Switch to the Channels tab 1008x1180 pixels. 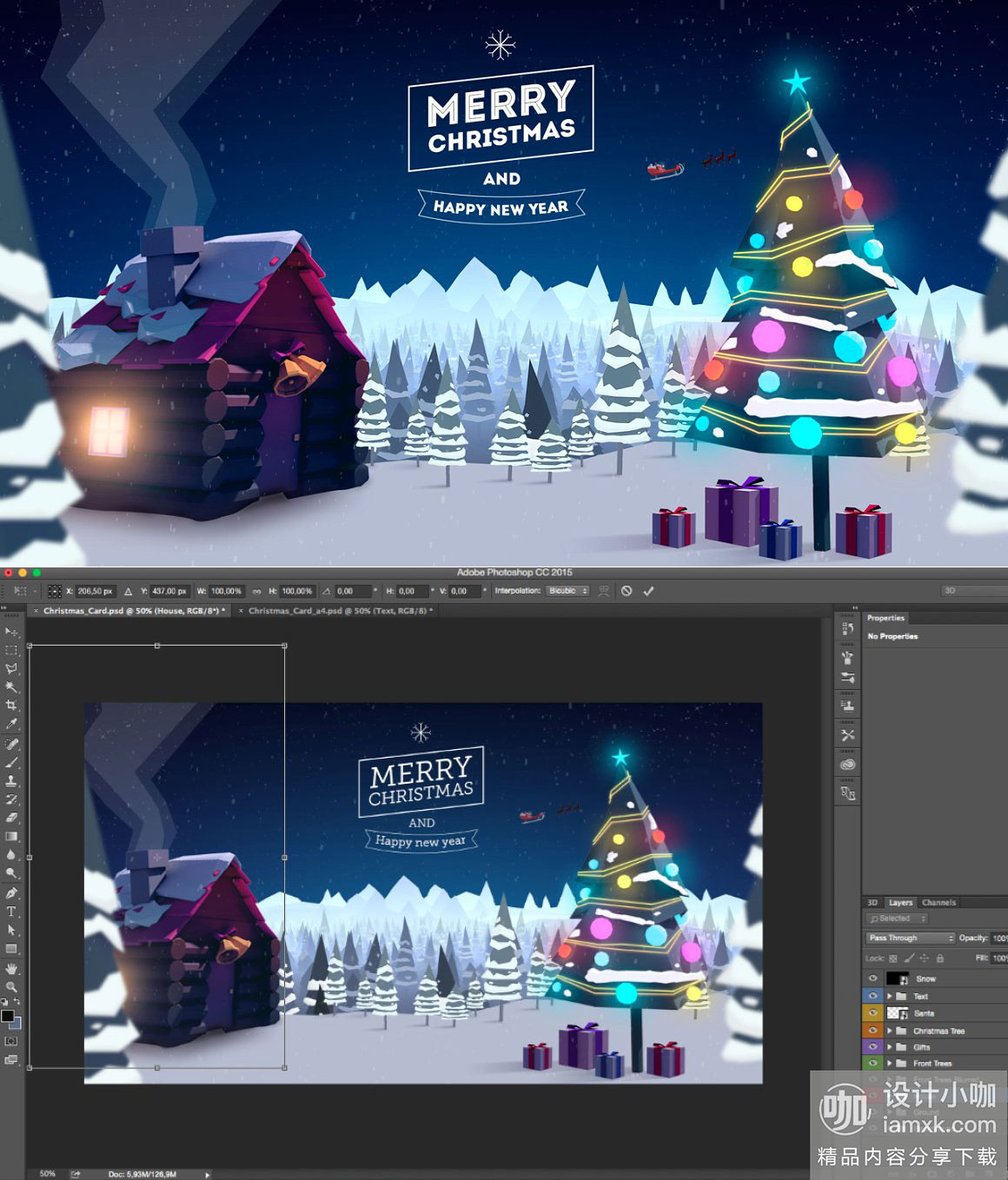coord(938,903)
